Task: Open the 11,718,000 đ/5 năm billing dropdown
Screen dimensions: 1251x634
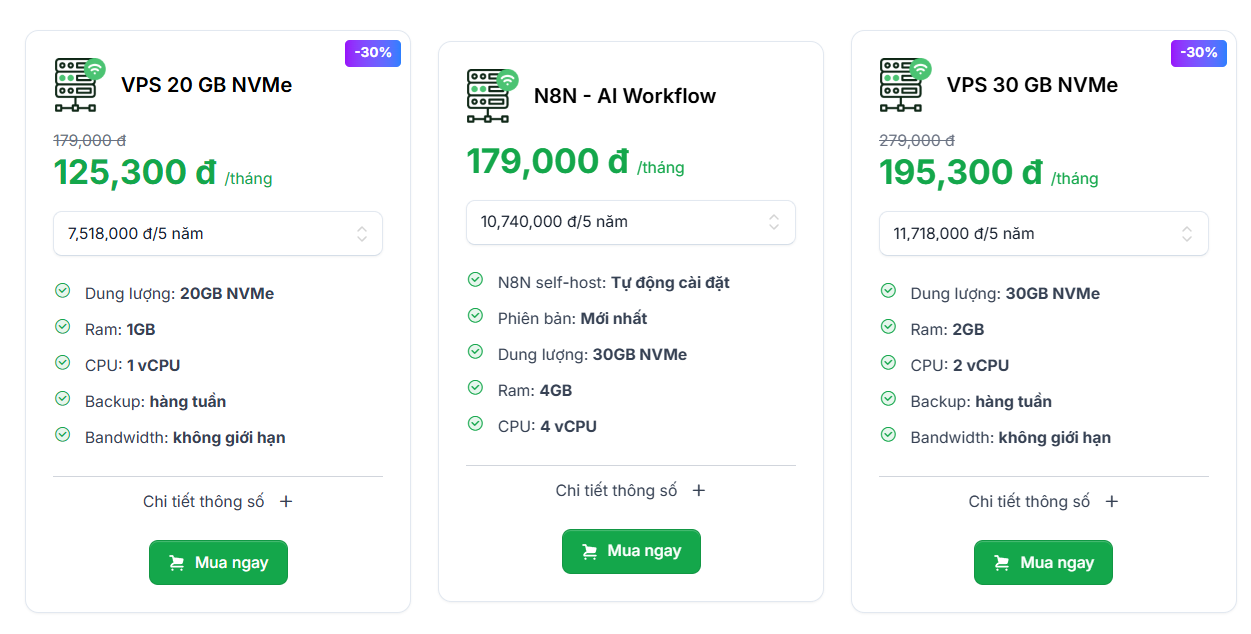Action: [x=1044, y=234]
